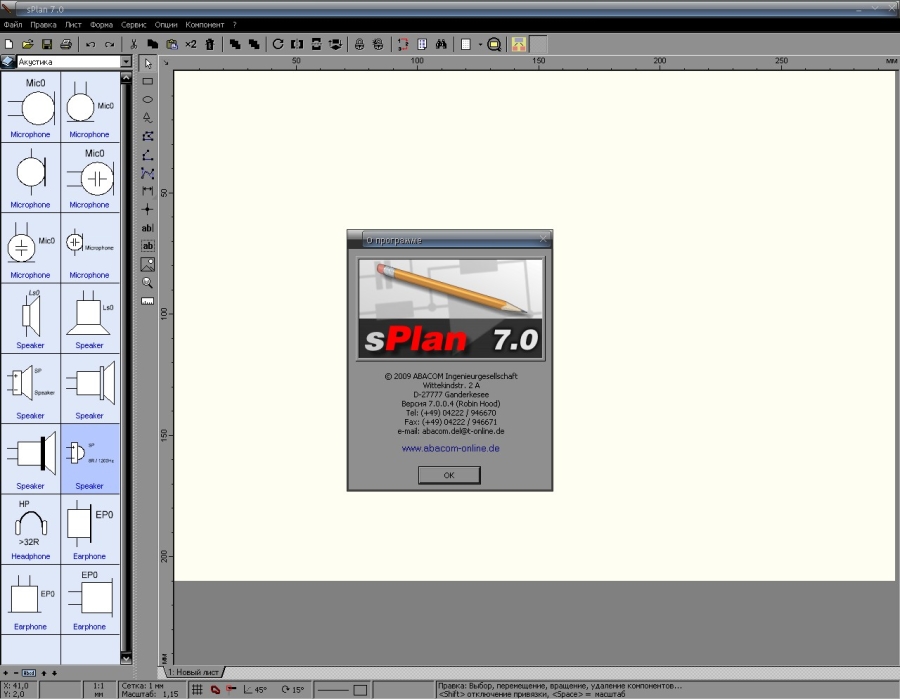Click the 15° rotation angle setting
The height and width of the screenshot is (699, 900).
[x=292, y=689]
